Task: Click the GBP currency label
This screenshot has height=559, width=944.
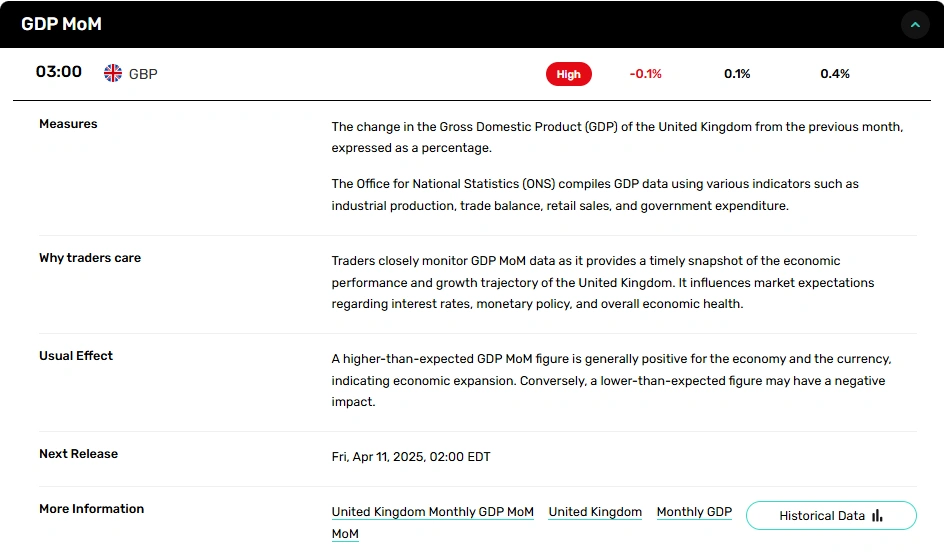Action: pyautogui.click(x=143, y=74)
